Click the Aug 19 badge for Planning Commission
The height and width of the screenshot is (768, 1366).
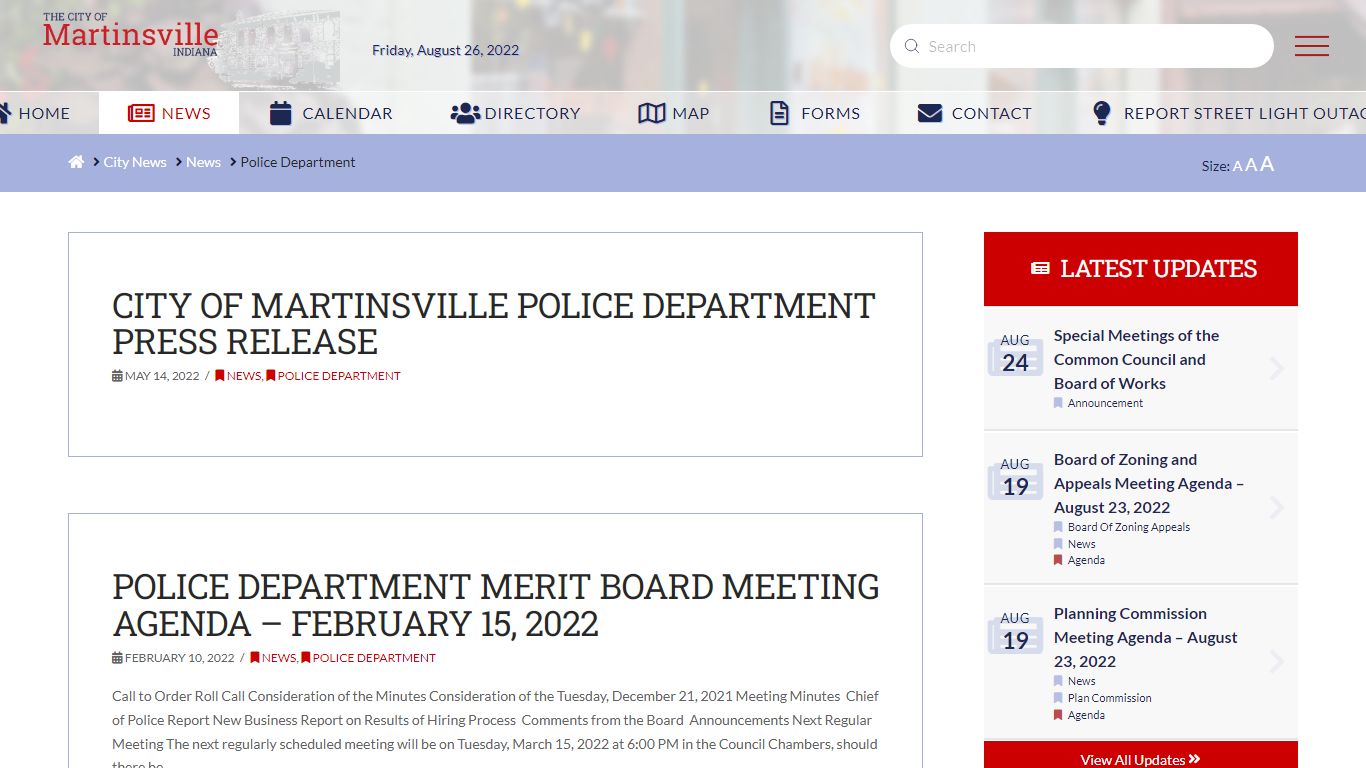[1015, 632]
